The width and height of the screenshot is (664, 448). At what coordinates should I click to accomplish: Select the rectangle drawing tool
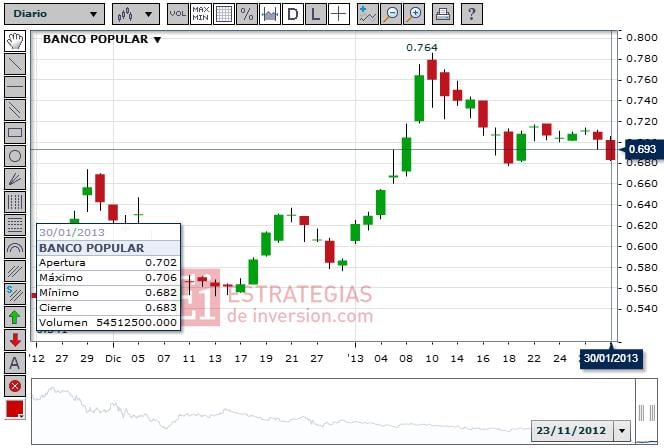(15, 133)
